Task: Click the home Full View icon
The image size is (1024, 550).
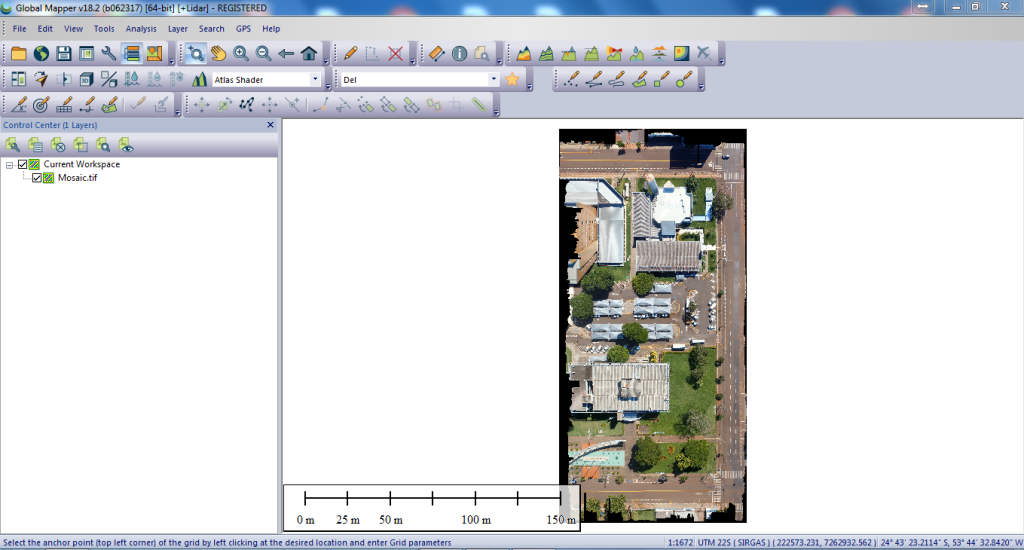Action: click(309, 54)
